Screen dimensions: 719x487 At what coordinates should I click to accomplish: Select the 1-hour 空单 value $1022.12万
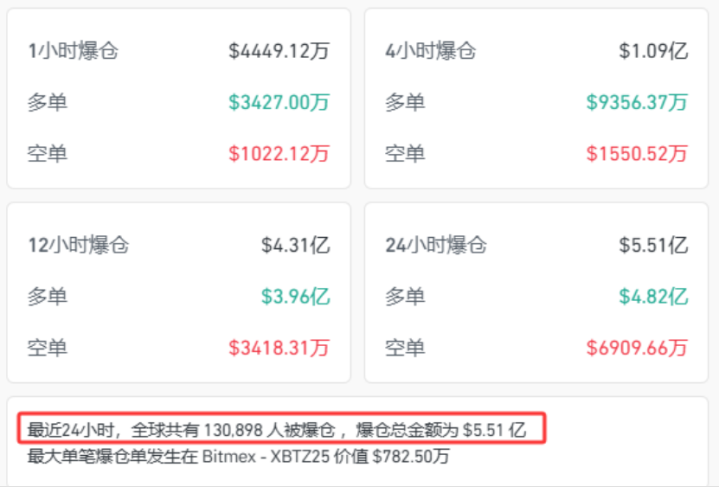pyautogui.click(x=279, y=154)
